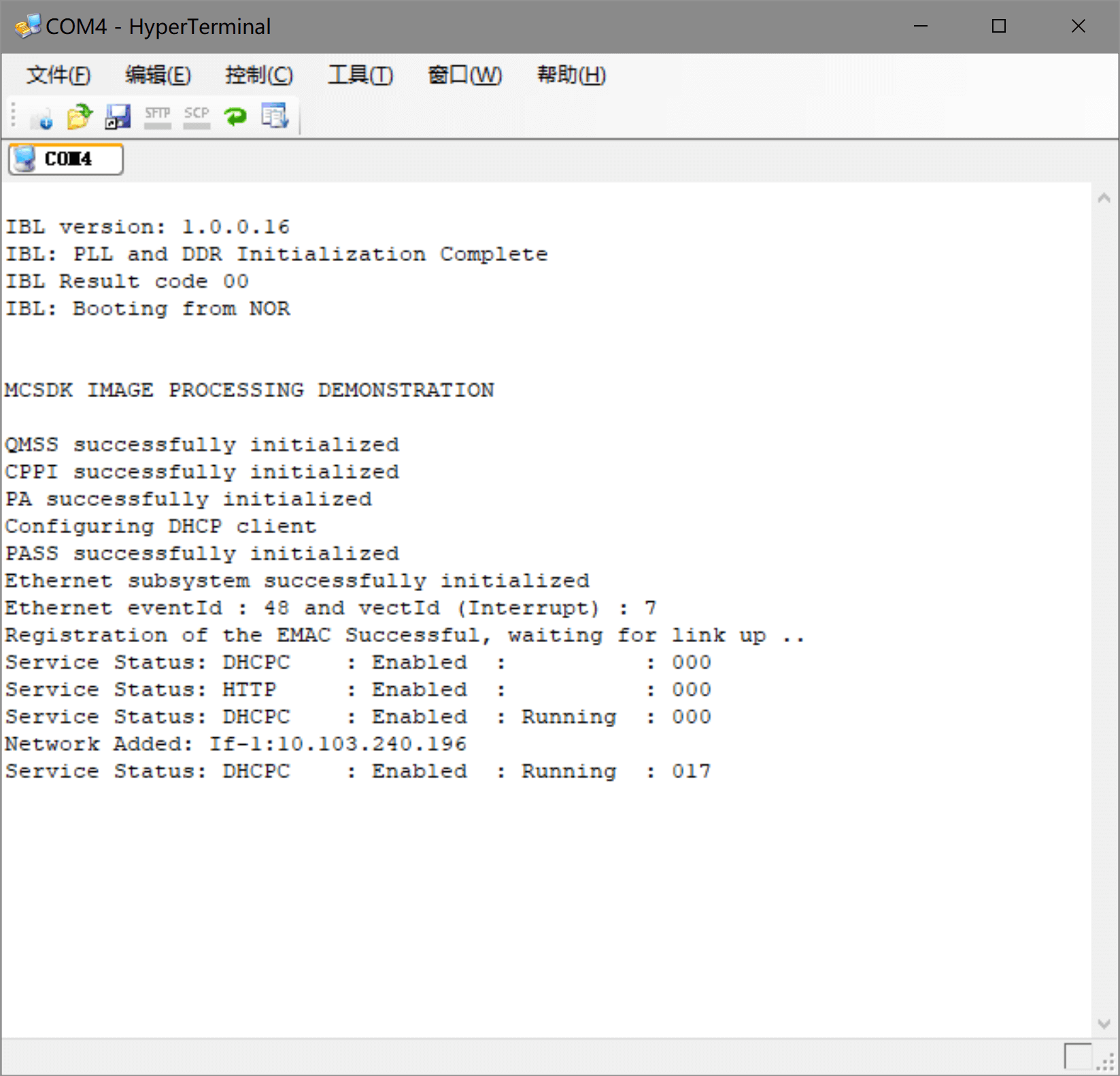Click 'Registration of the EMAC Successful' line
Screen dimensions: 1120x1076
tap(405, 635)
